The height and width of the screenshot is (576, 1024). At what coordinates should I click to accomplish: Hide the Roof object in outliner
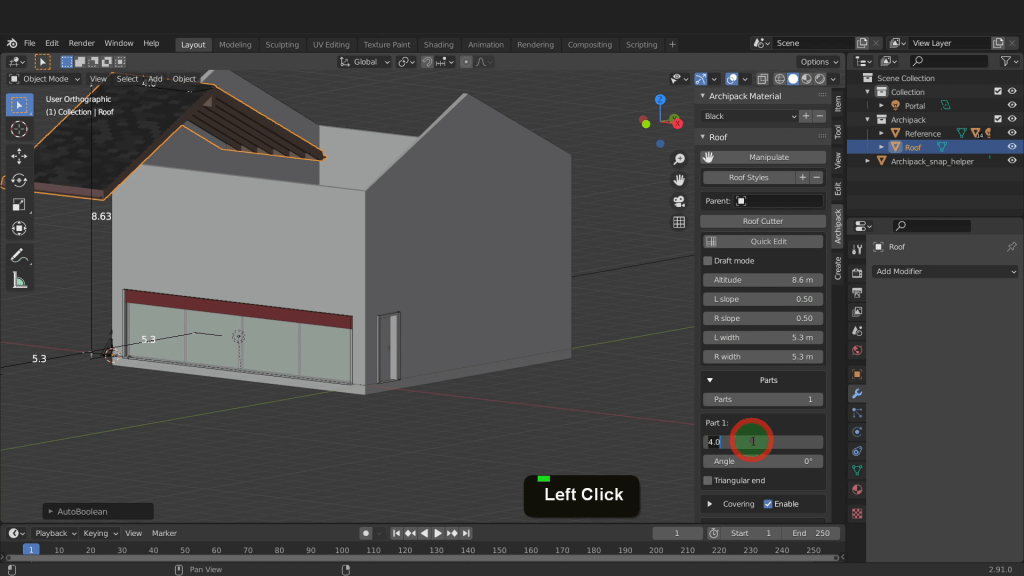pos(1012,147)
